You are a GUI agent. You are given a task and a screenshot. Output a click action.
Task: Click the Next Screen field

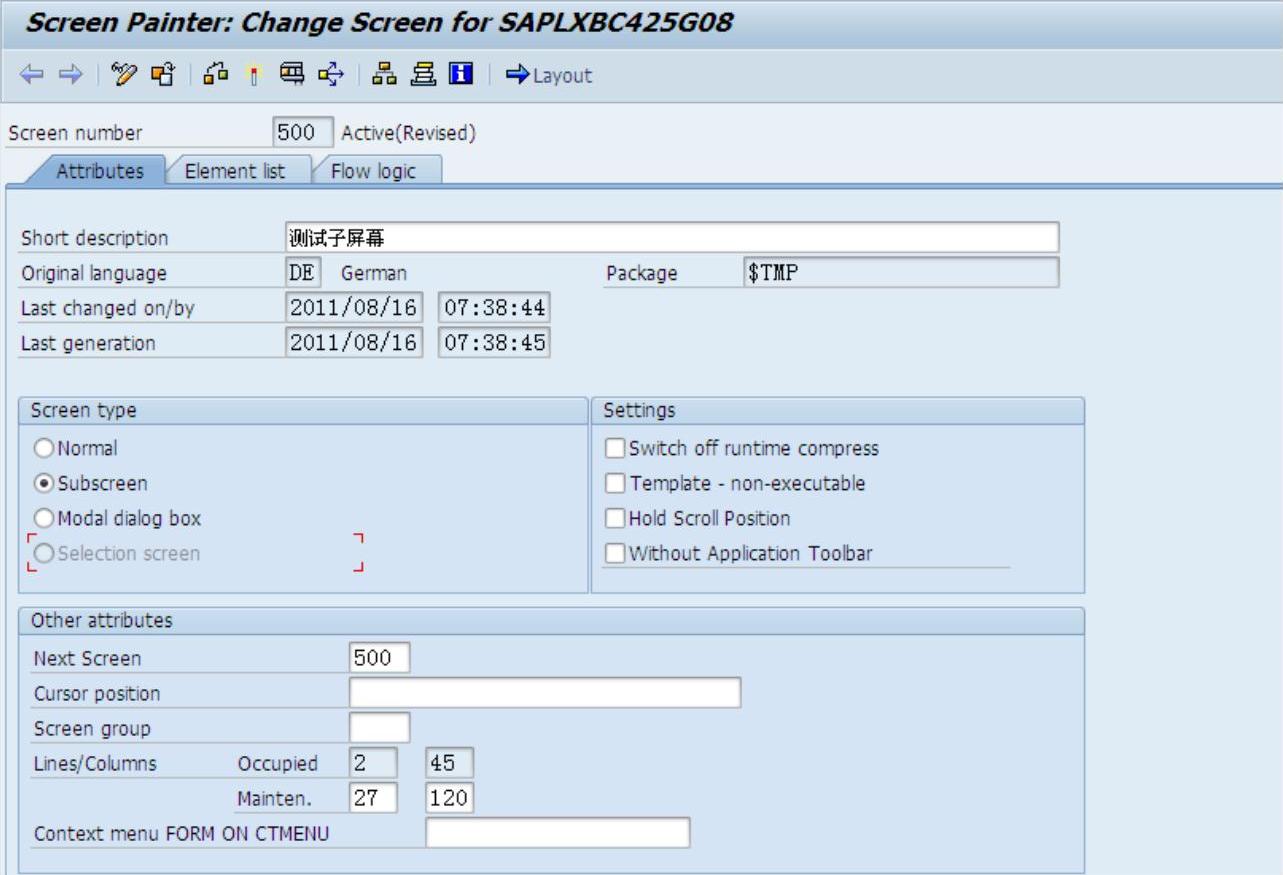coord(379,658)
